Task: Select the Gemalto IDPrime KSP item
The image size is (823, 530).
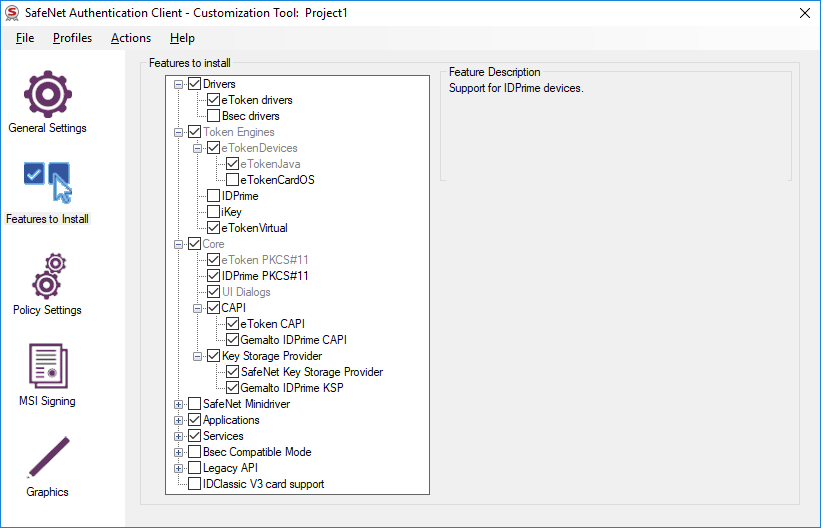Action: (291, 388)
